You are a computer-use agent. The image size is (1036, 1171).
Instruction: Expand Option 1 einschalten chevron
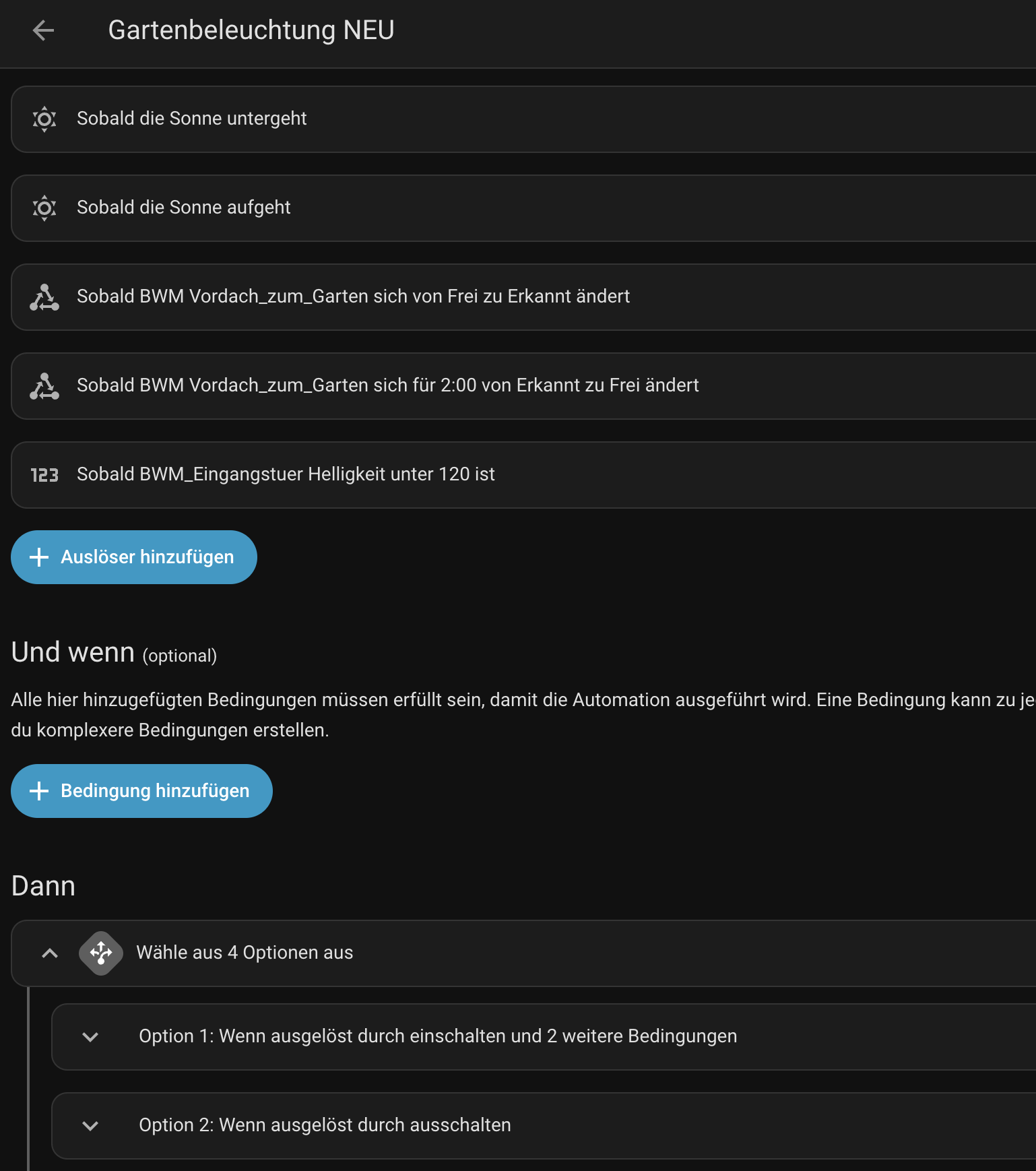pyautogui.click(x=90, y=1037)
